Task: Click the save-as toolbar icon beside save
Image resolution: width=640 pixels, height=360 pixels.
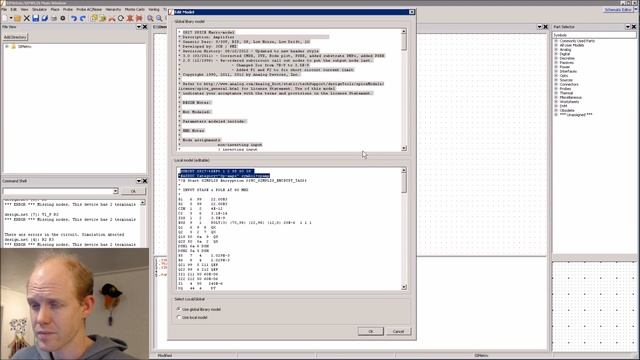Action: pyautogui.click(x=44, y=18)
